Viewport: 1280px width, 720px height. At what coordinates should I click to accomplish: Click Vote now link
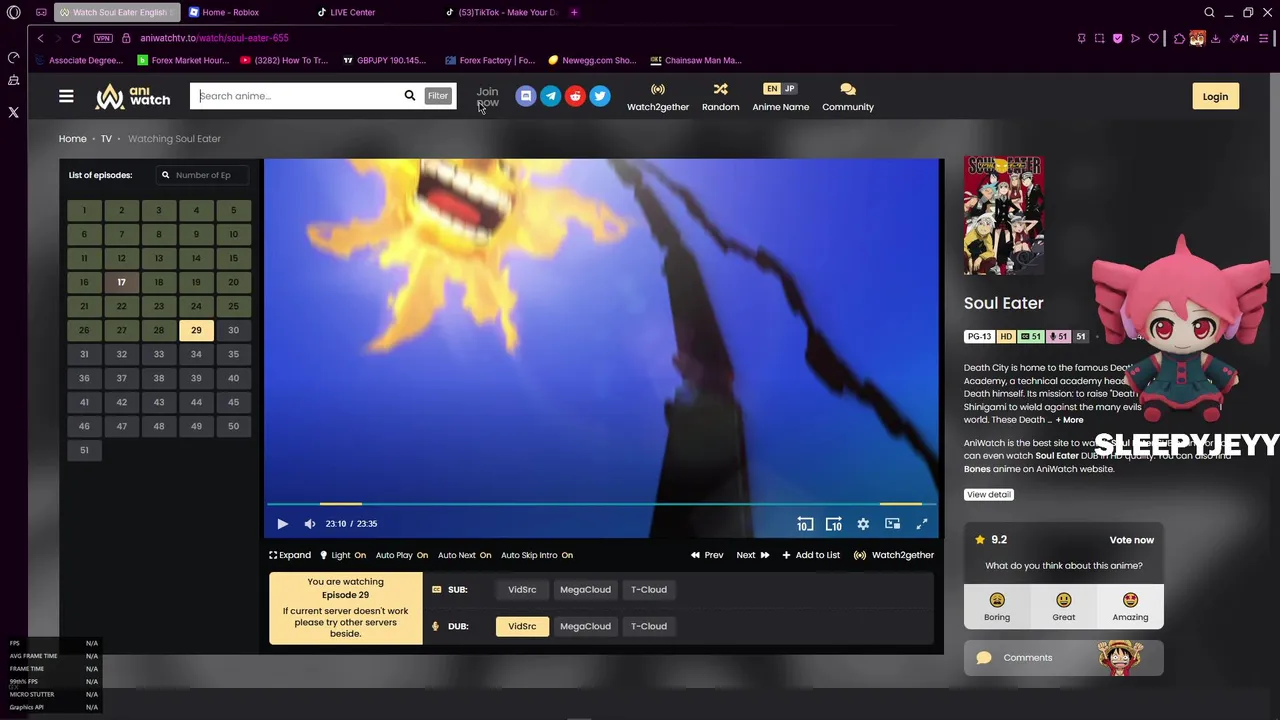[1131, 540]
